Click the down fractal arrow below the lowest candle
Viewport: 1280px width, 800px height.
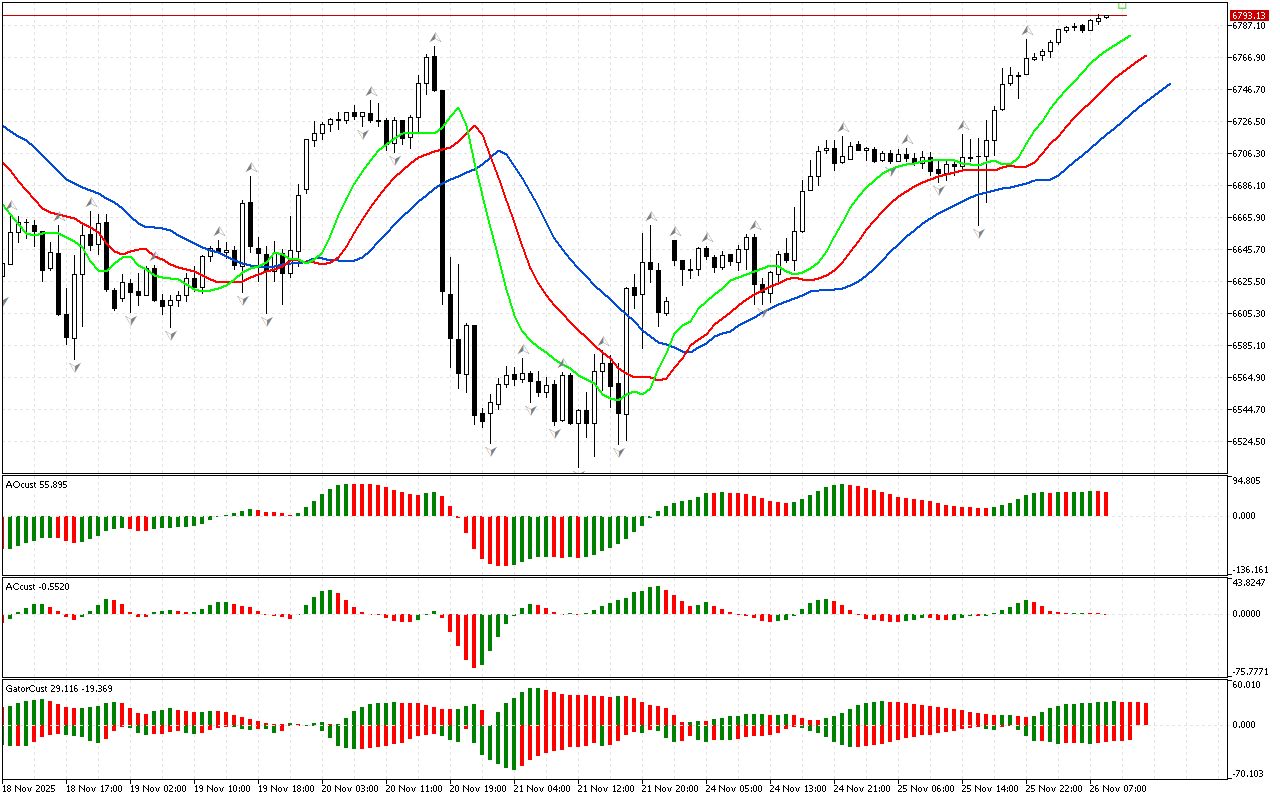coord(579,470)
